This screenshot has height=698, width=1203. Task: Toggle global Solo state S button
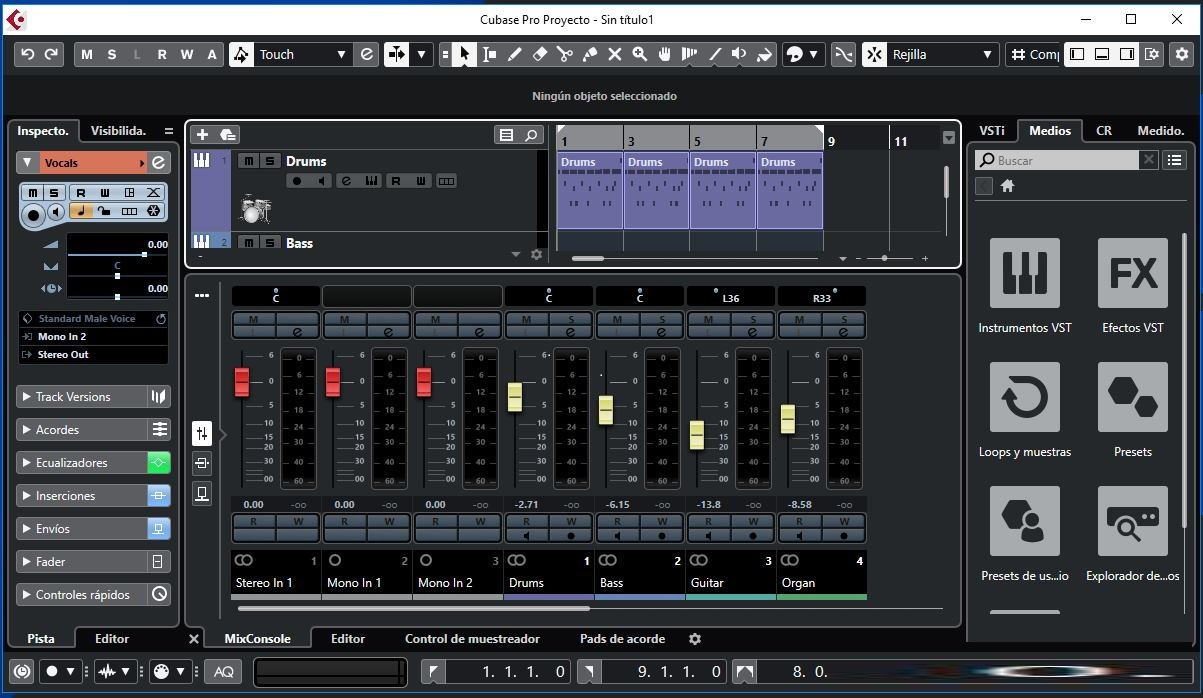pos(112,54)
